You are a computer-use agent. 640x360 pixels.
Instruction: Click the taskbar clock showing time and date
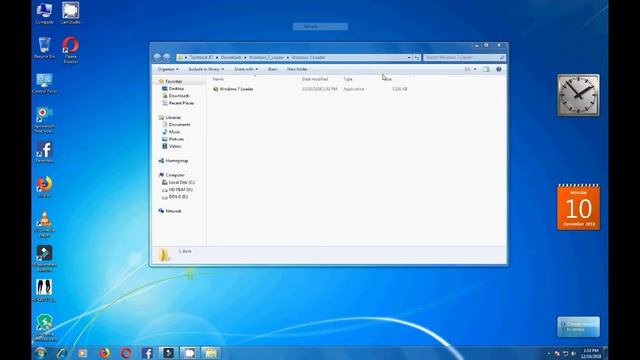tap(591, 353)
